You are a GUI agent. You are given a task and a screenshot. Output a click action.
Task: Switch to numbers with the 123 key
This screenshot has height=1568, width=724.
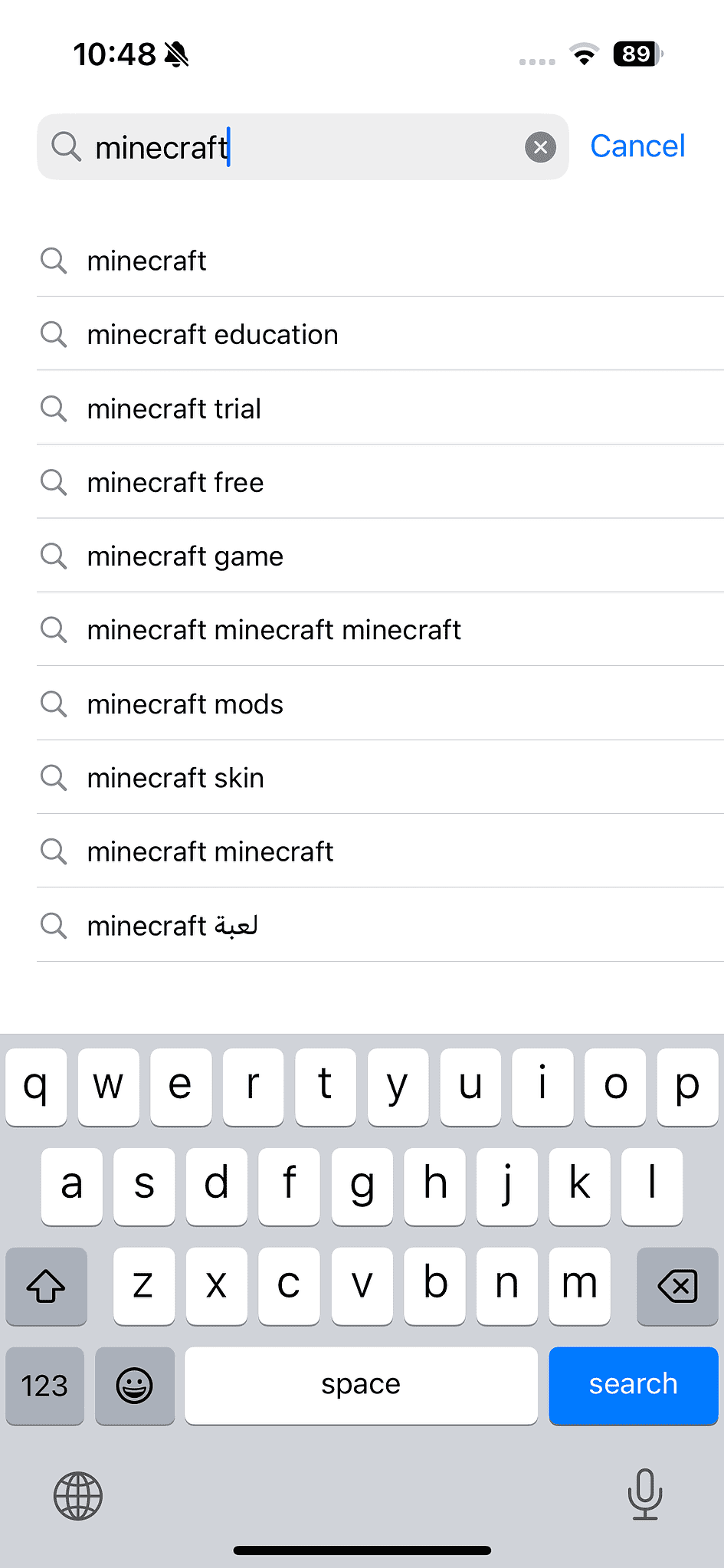click(x=44, y=1386)
